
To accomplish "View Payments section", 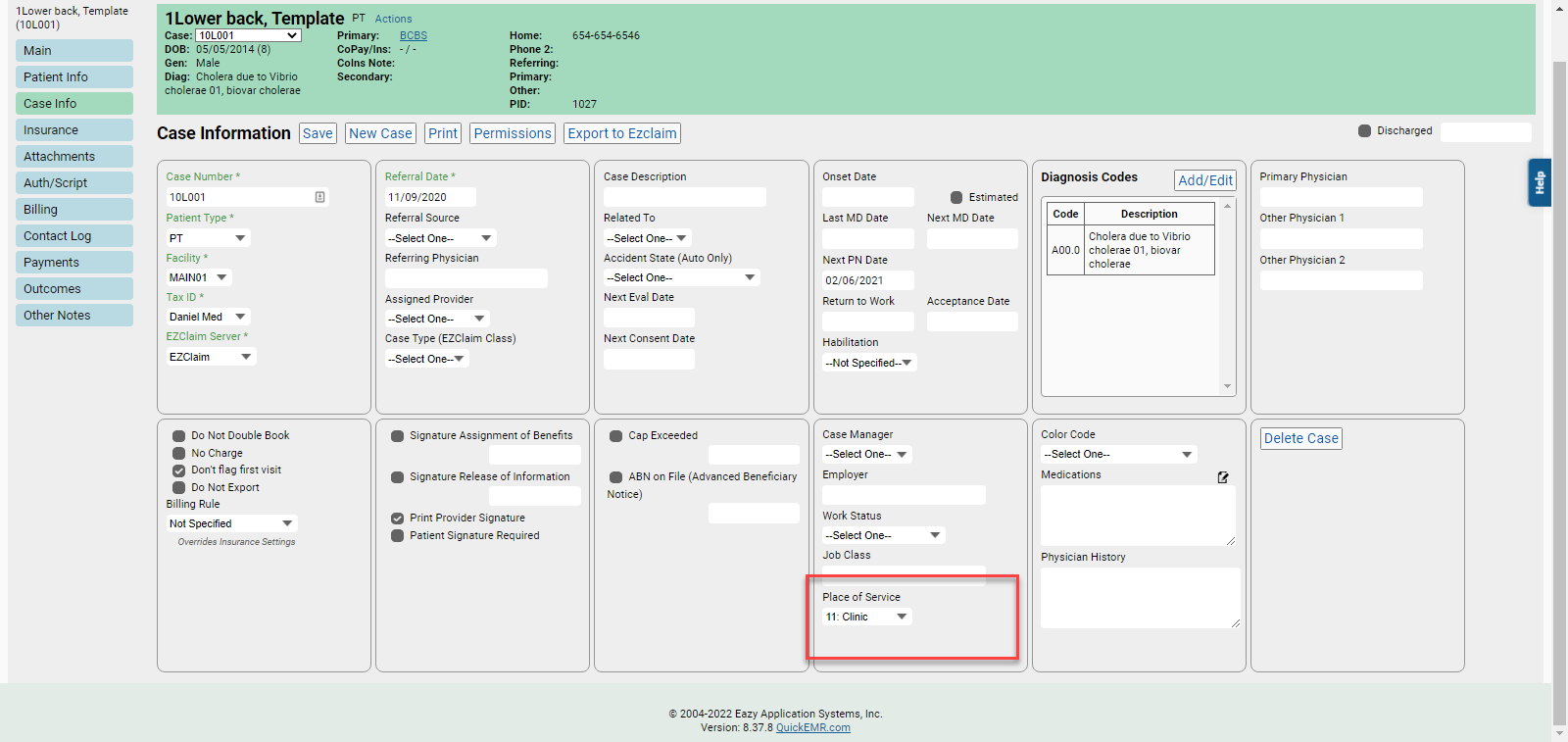I will click(74, 263).
